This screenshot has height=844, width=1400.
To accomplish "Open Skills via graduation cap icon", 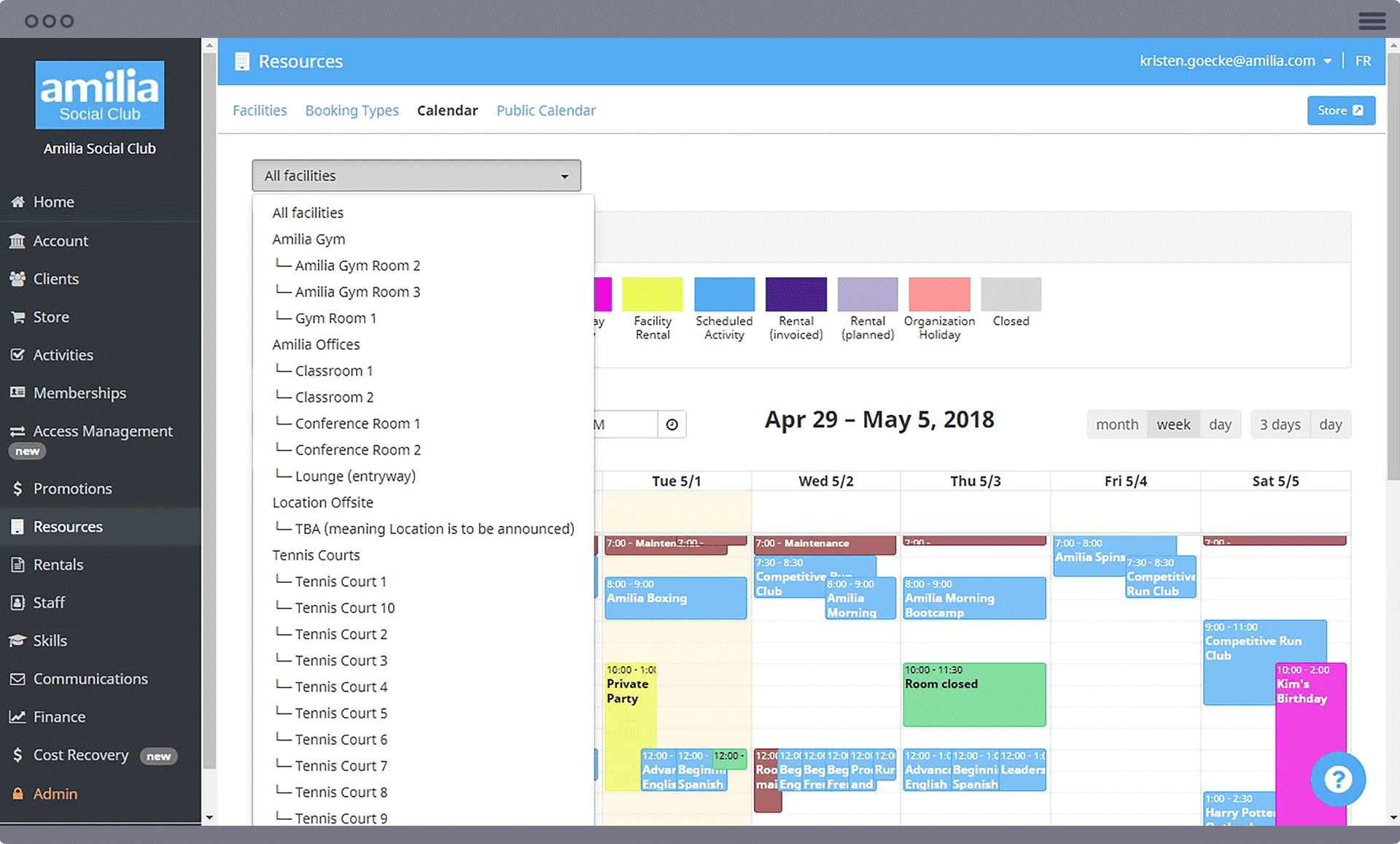I will [17, 640].
